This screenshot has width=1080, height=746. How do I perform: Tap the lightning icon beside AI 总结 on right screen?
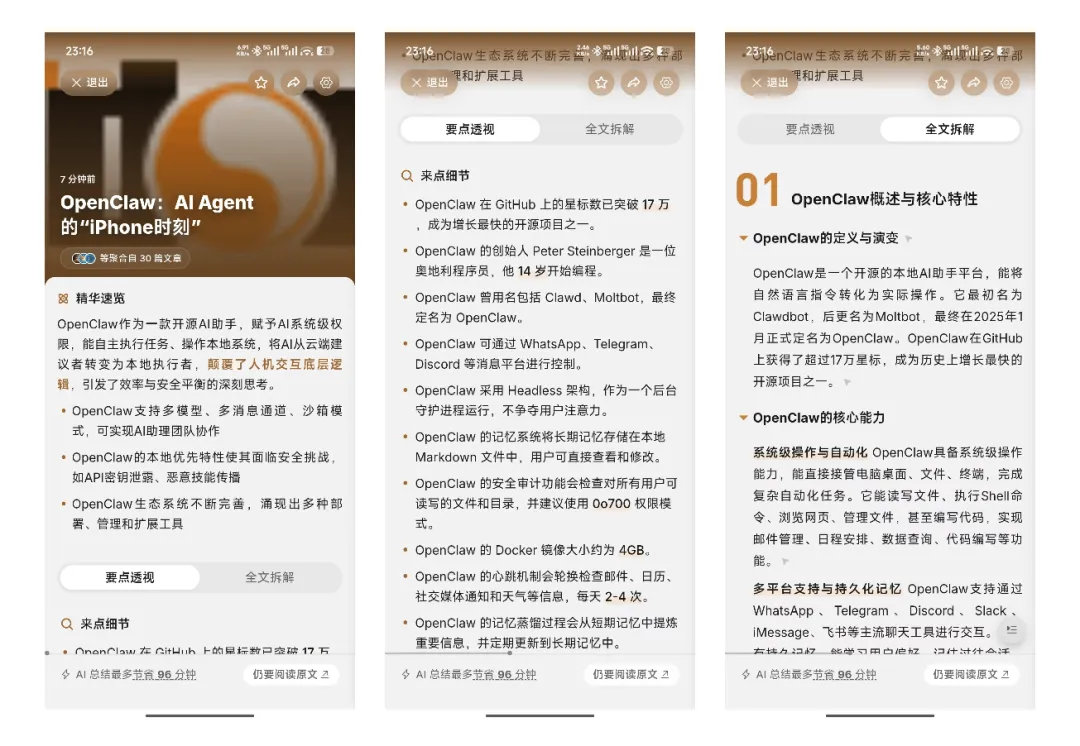(746, 674)
